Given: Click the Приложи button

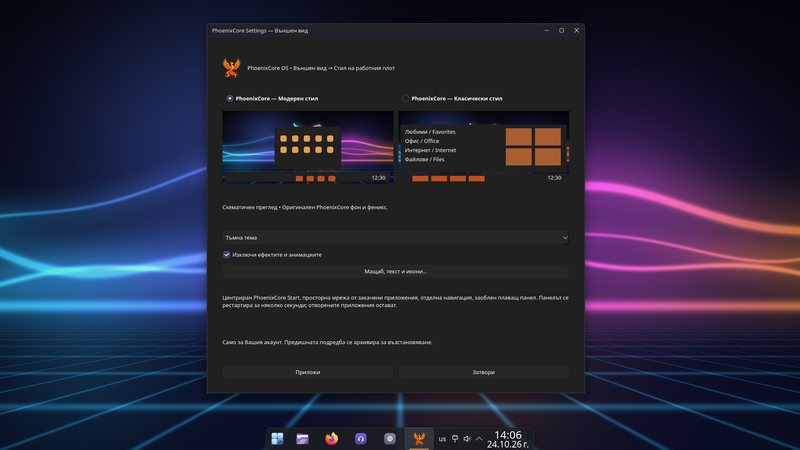Looking at the screenshot, I should tap(308, 372).
